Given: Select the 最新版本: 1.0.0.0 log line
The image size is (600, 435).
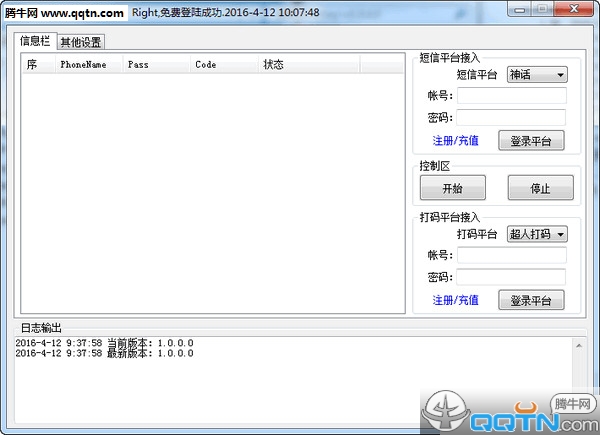Looking at the screenshot, I should click(x=104, y=353).
